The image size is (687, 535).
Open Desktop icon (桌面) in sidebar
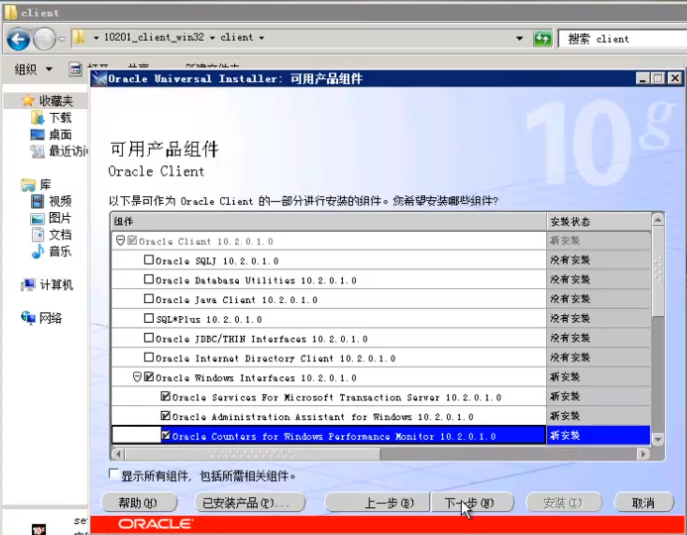coord(38,135)
